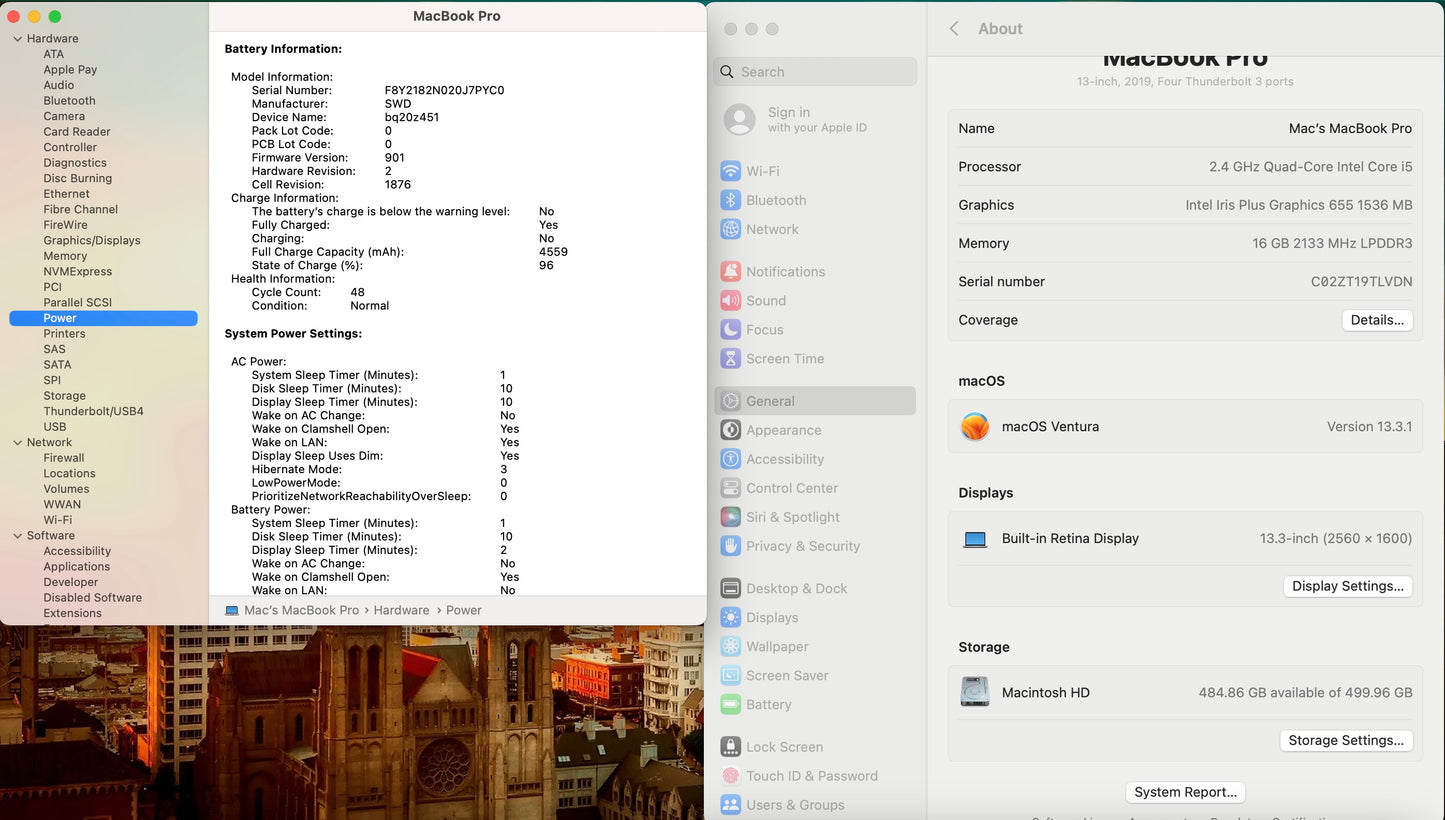Click the Macintosh HD drive icon

click(x=975, y=692)
